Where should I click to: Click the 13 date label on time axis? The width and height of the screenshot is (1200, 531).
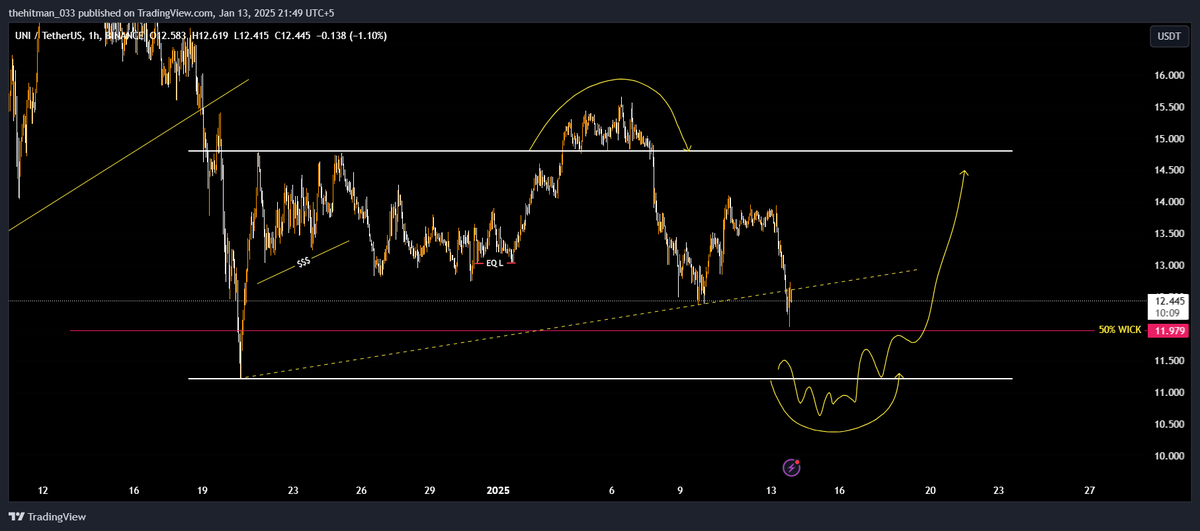click(x=771, y=491)
